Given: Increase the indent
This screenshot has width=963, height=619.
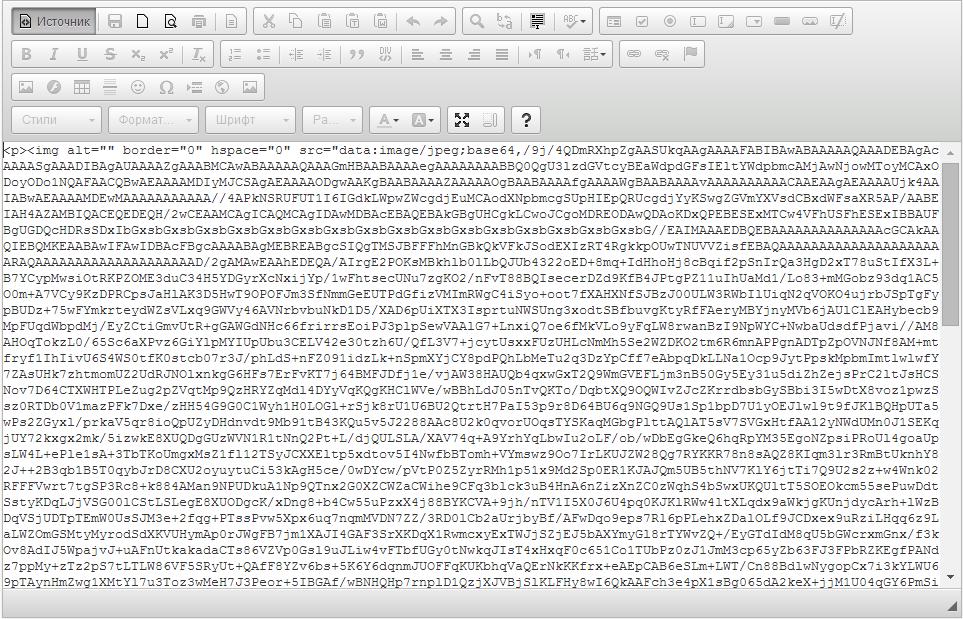Looking at the screenshot, I should coord(324,54).
